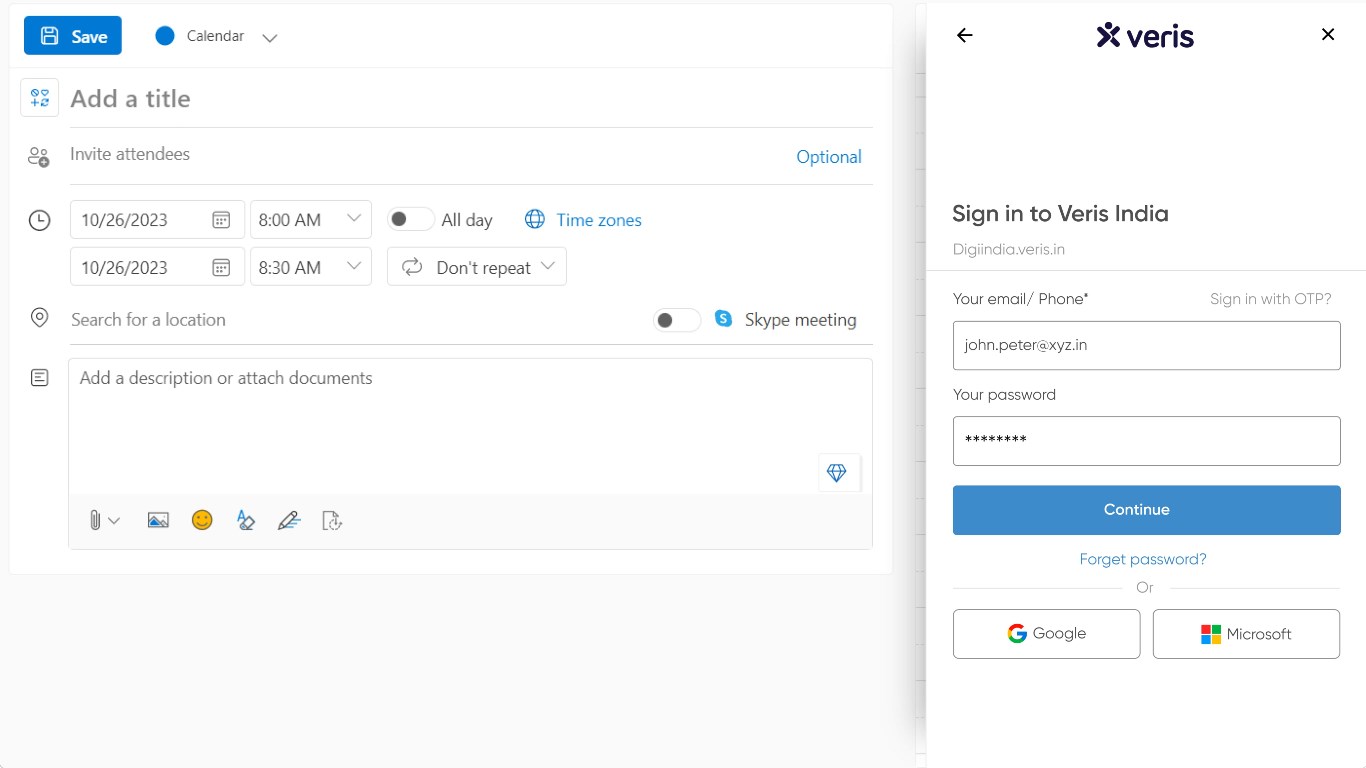Sign in with Microsoft account
This screenshot has height=768, width=1366.
coord(1246,634)
